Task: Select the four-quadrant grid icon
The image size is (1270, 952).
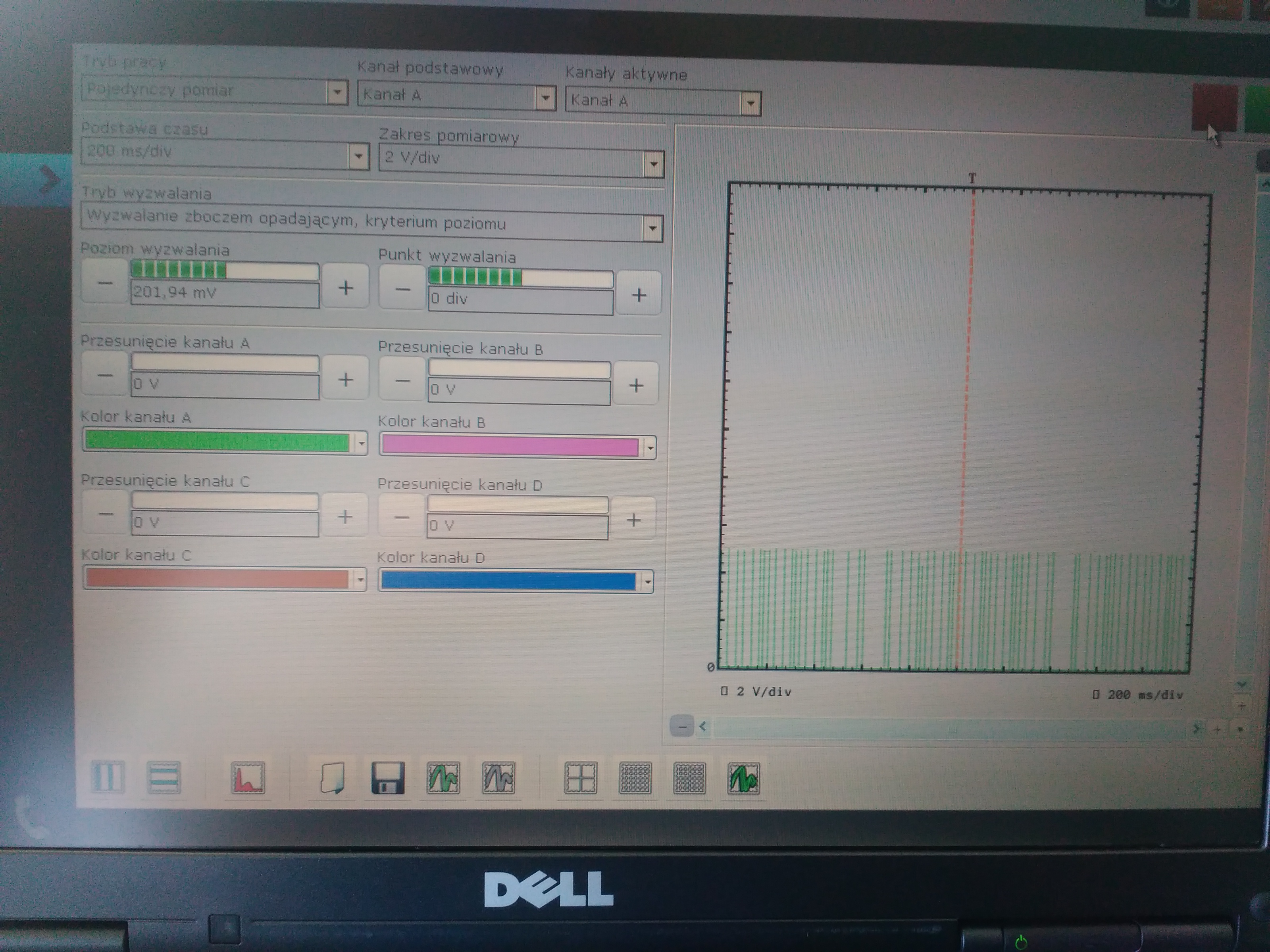Action: point(581,778)
